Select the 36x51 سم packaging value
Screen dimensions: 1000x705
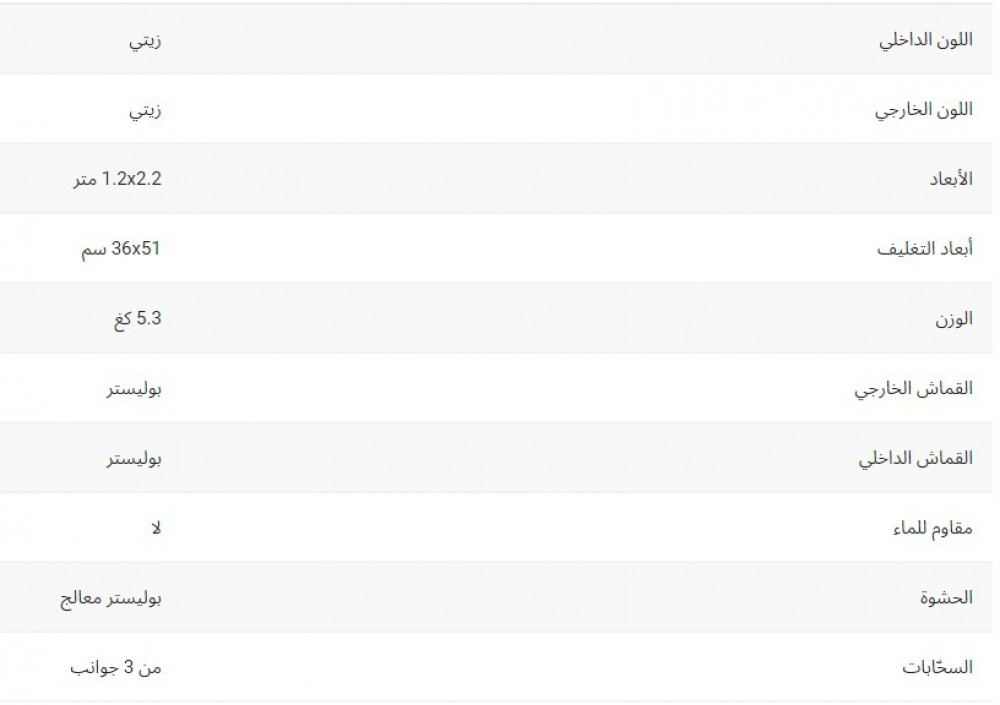click(121, 250)
